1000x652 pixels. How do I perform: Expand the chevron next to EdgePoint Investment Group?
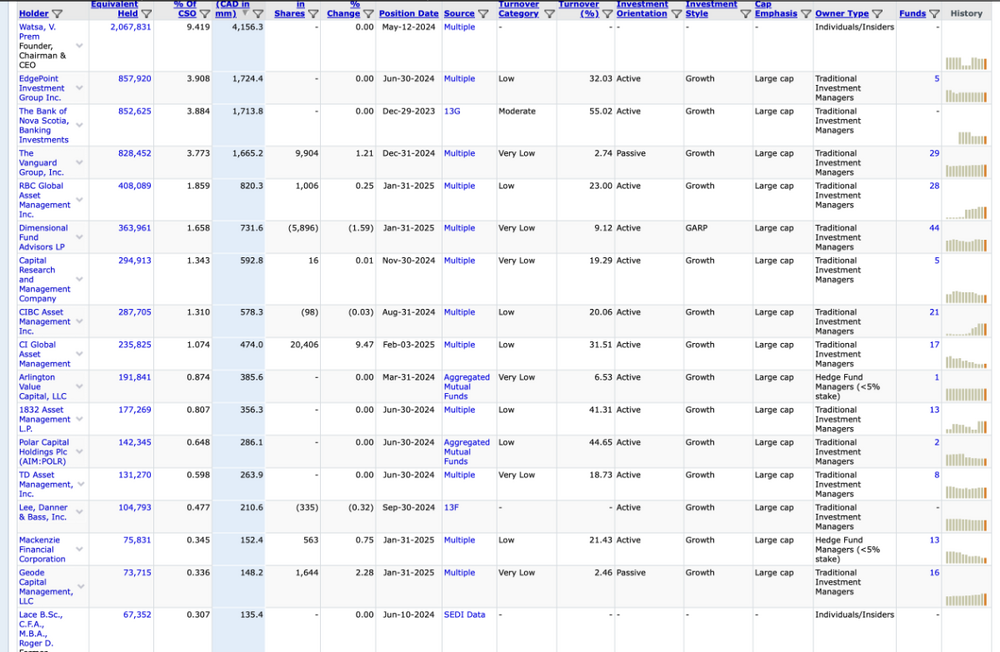[x=79, y=88]
